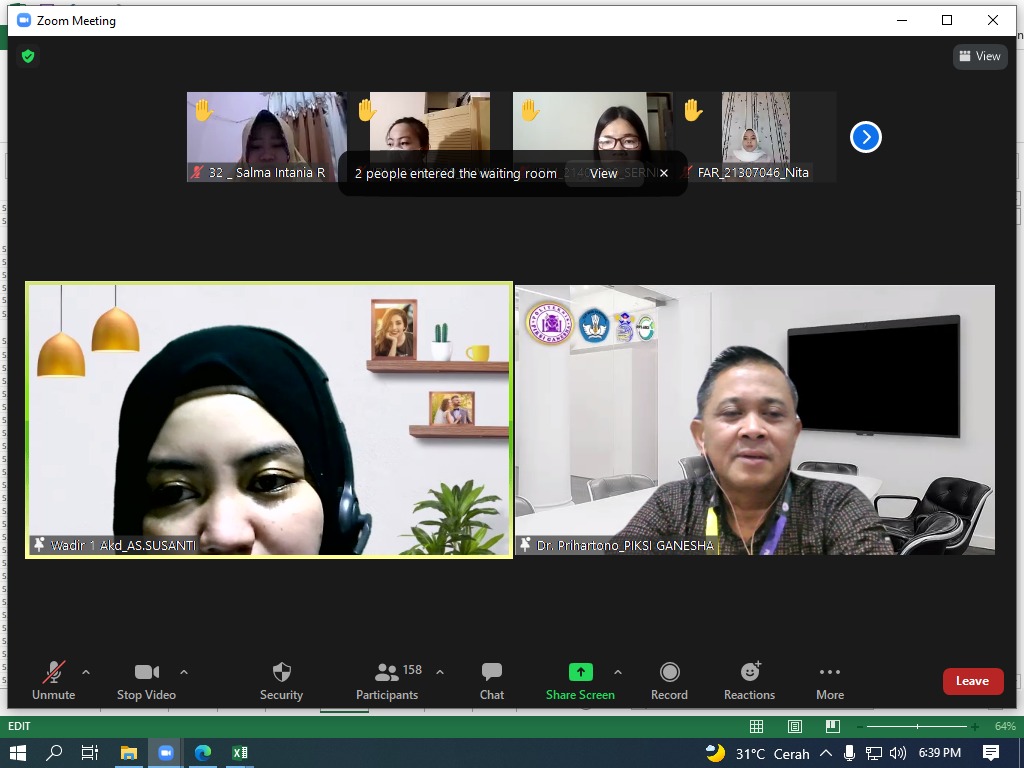Click raised hand icon on Salma Intania tile
This screenshot has width=1024, height=768.
(x=203, y=110)
